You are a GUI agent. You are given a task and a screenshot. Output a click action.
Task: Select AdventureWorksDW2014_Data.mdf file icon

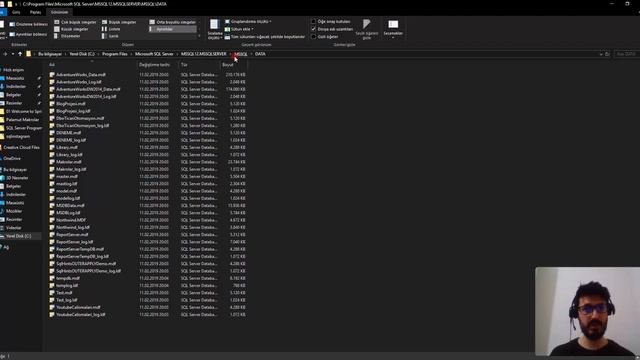pyautogui.click(x=52, y=89)
